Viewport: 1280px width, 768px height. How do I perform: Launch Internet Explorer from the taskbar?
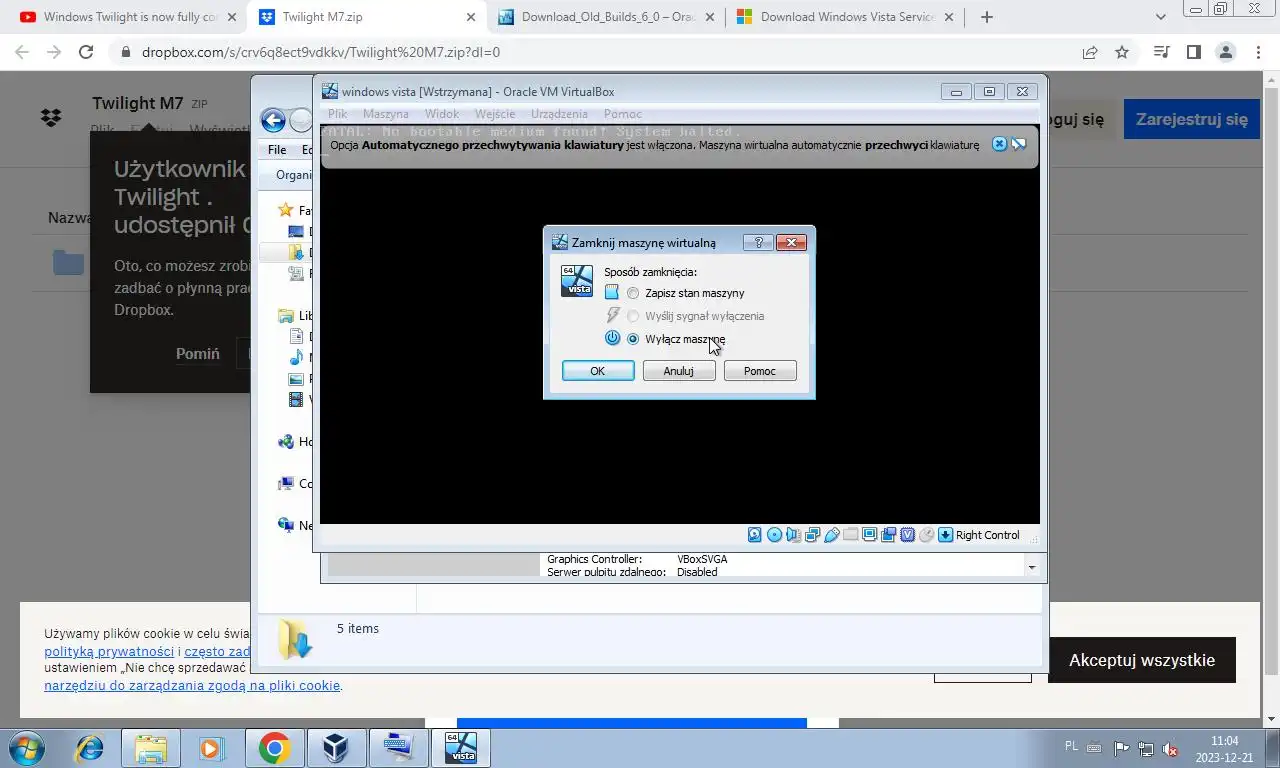[x=90, y=748]
